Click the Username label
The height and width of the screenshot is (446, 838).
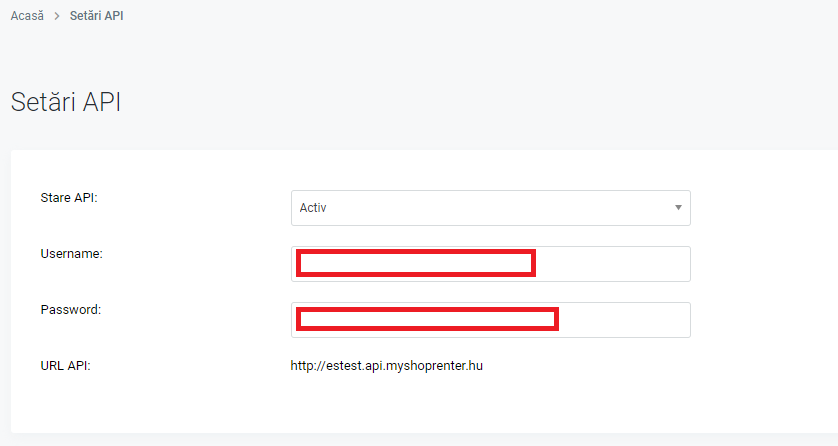coord(72,254)
